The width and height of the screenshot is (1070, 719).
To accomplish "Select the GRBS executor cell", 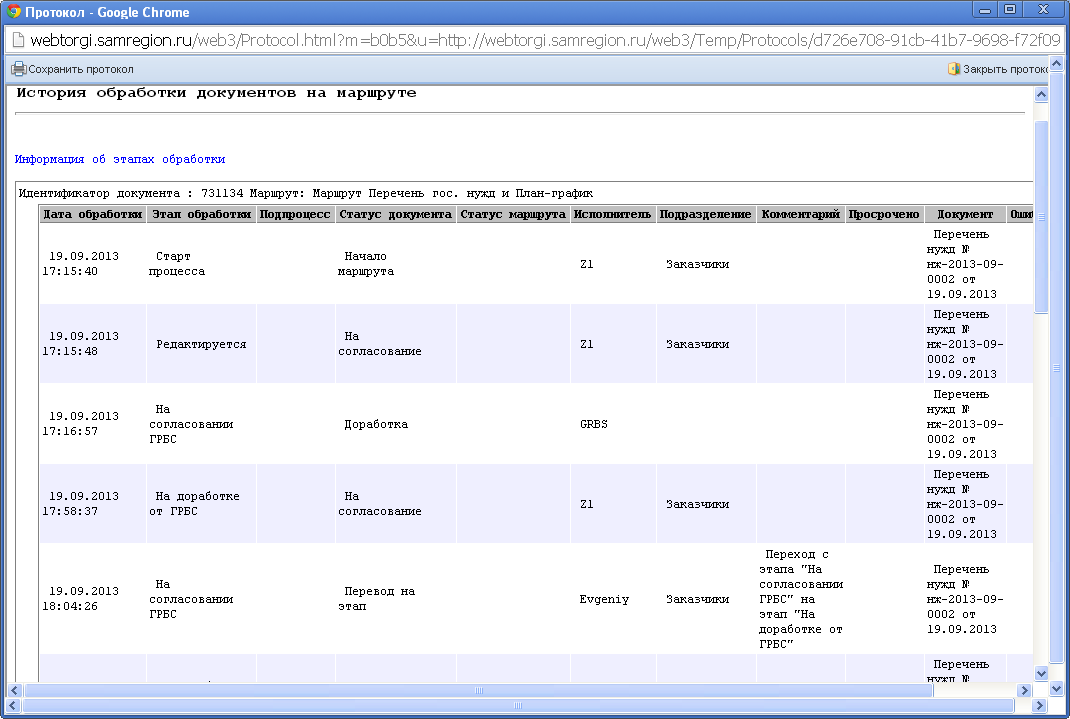I will pos(594,424).
